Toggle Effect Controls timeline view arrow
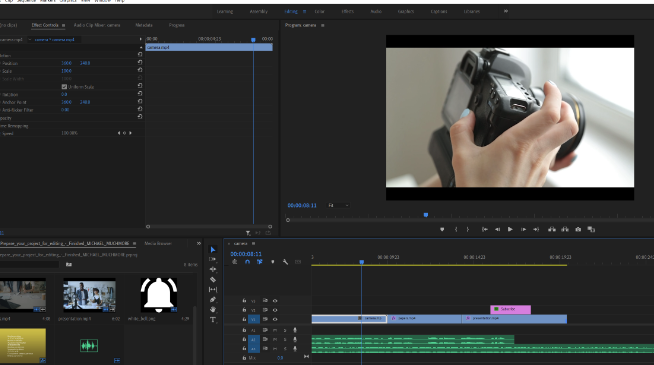654x365 pixels. [140, 39]
